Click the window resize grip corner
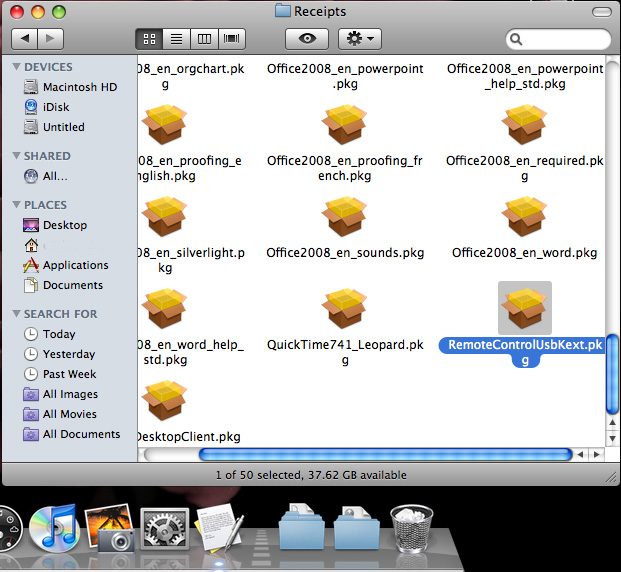This screenshot has width=621, height=572. pos(611,477)
